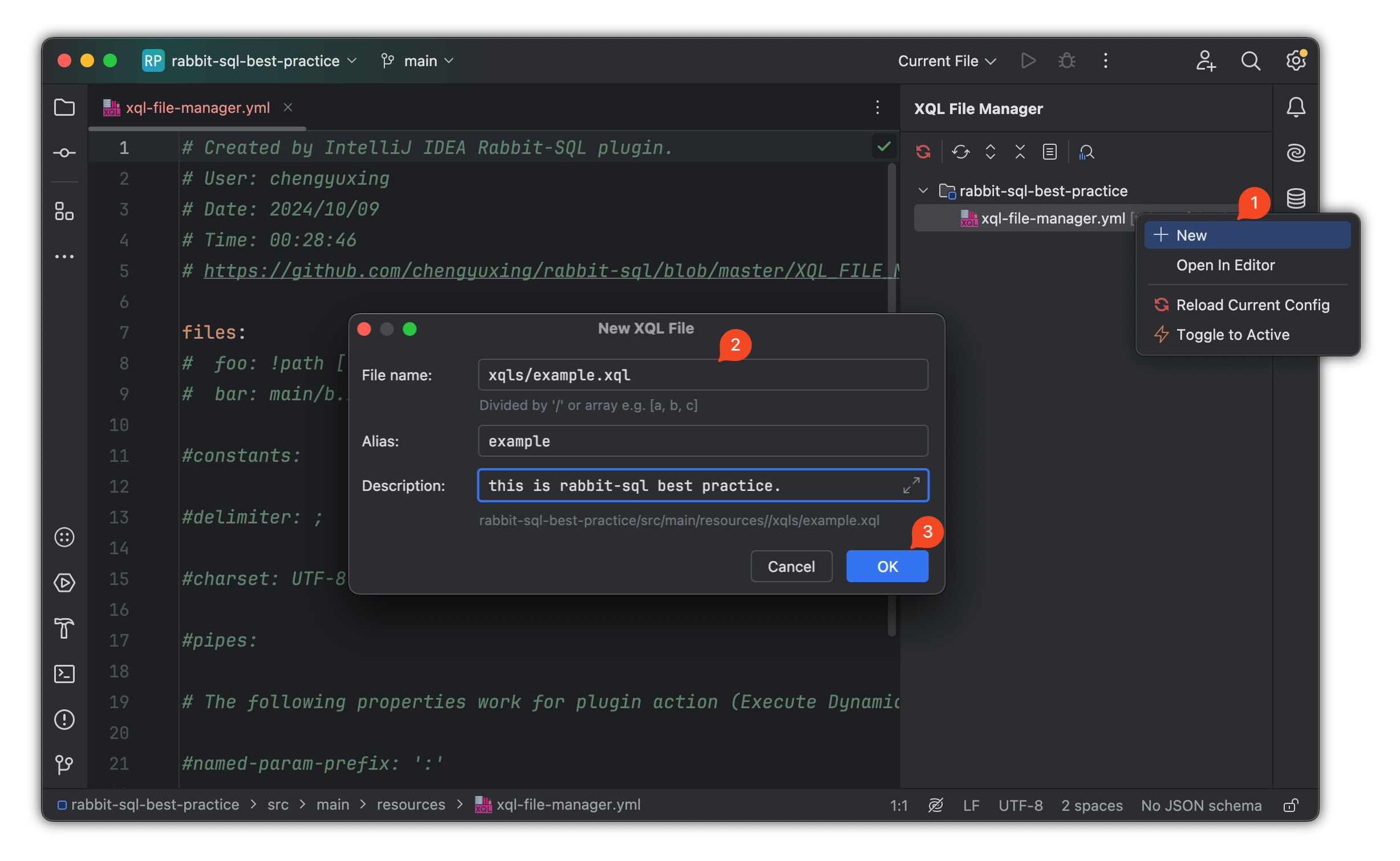This screenshot has width=1400, height=861.
Task: Click line 17 '#pipes:' in editor
Action: [219, 640]
